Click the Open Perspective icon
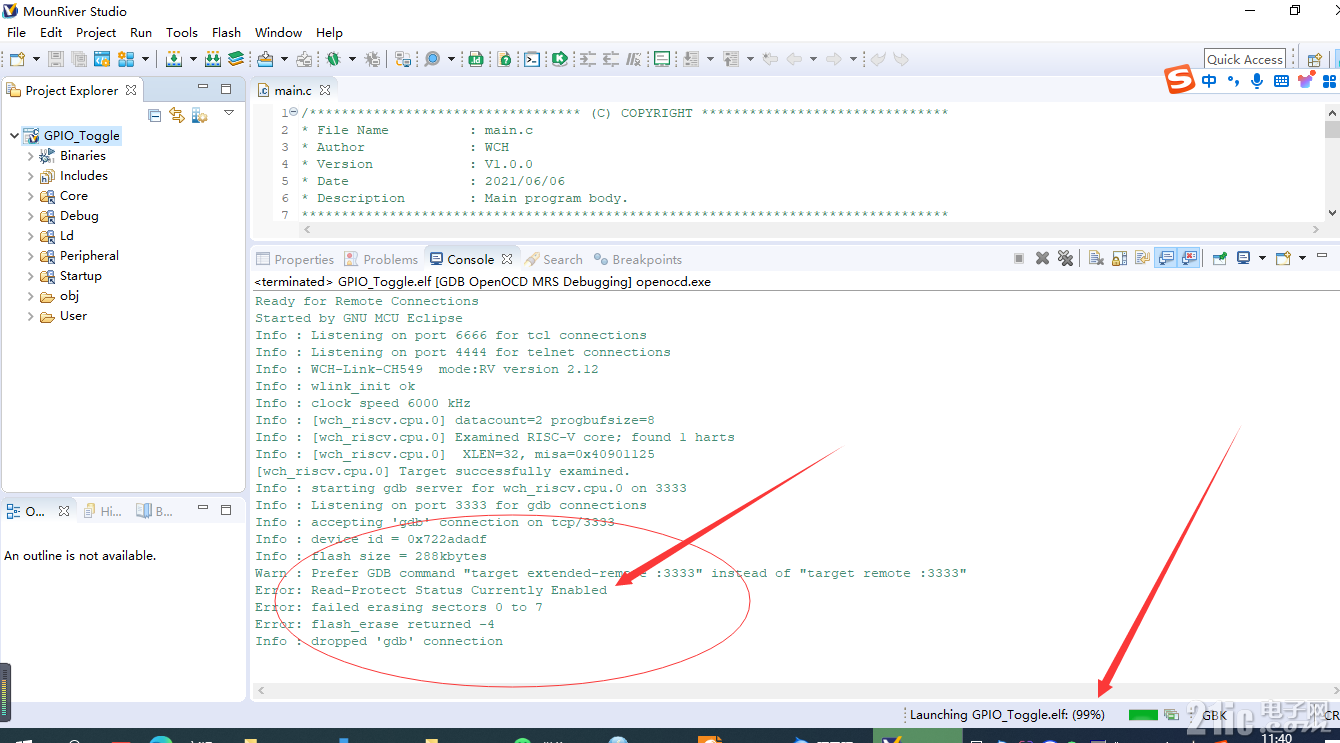The image size is (1340, 743). tap(1315, 60)
